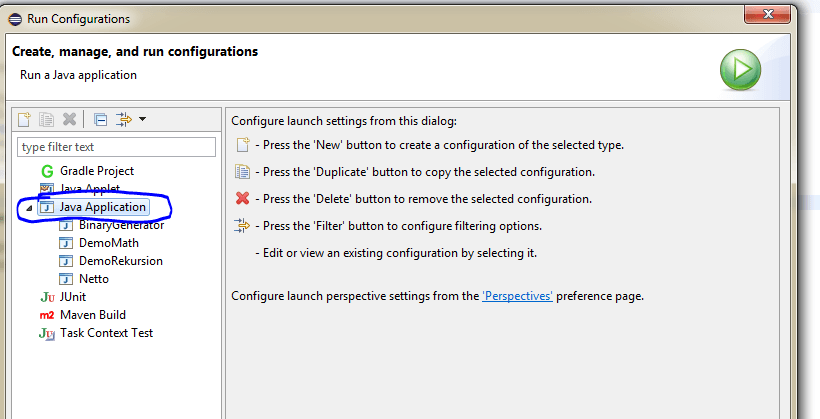Viewport: 820px width, 419px height.
Task: Open the Filter icon's dropdown arrow
Action: pos(143,120)
